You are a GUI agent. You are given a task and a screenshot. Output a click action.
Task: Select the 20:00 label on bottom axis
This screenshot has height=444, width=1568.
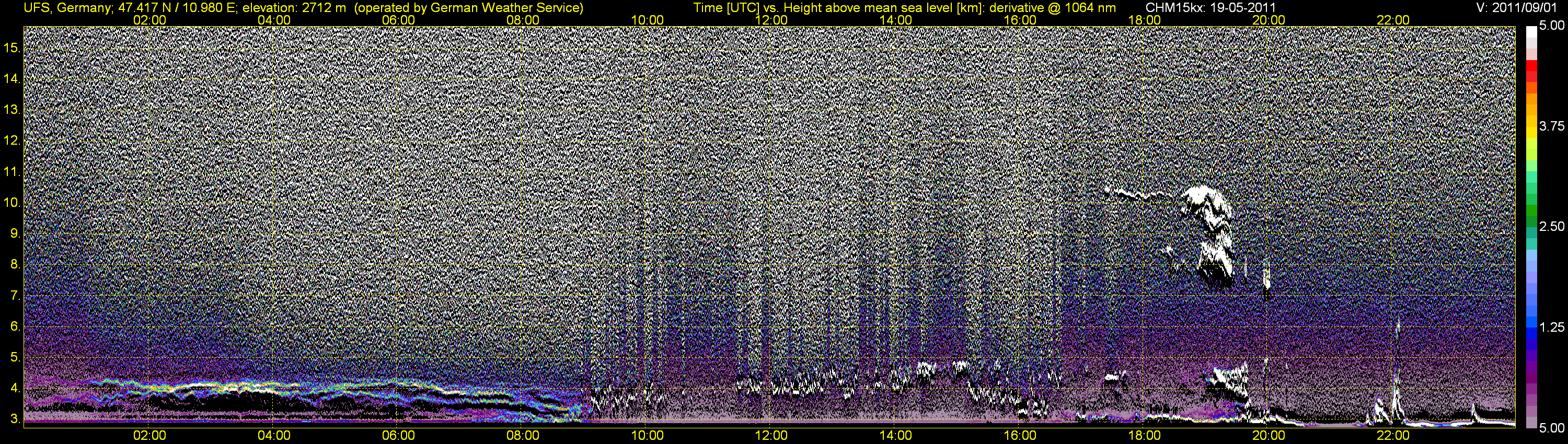(1269, 436)
